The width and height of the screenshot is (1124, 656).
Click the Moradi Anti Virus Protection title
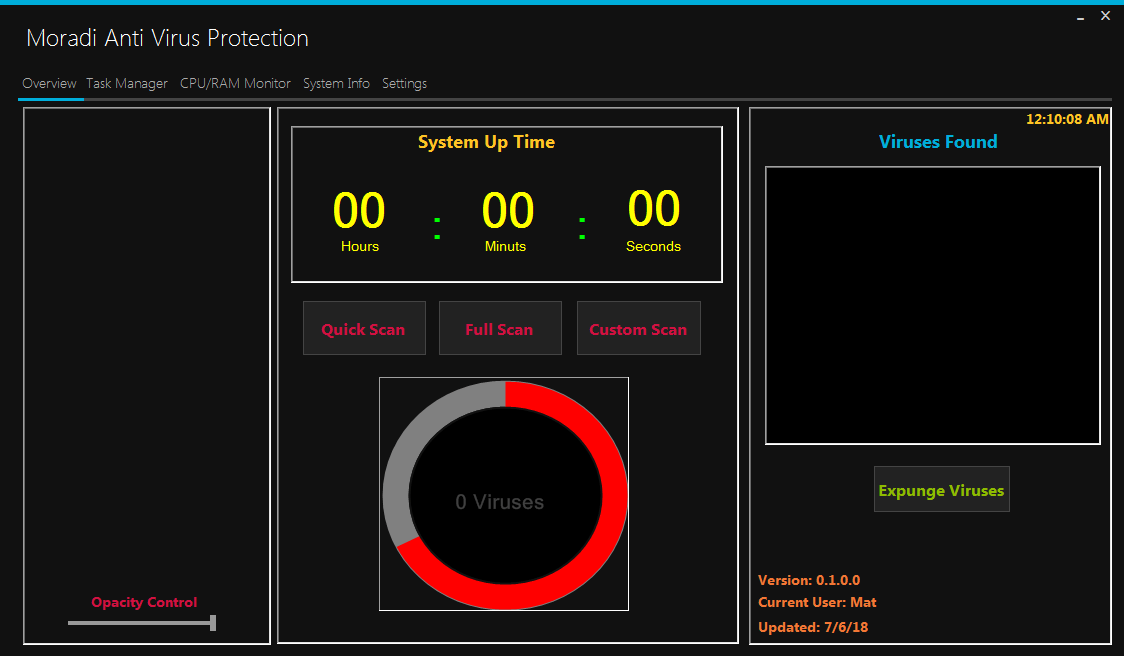click(167, 38)
